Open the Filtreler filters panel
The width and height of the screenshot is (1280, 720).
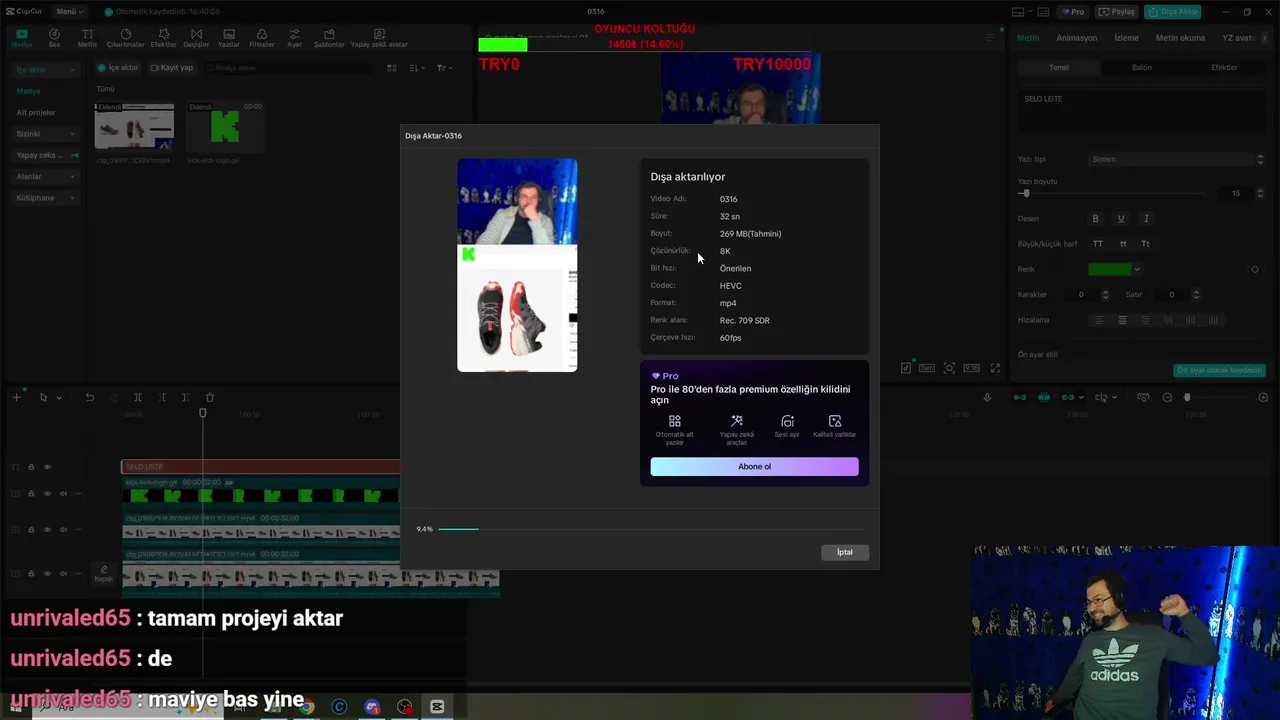[x=261, y=38]
